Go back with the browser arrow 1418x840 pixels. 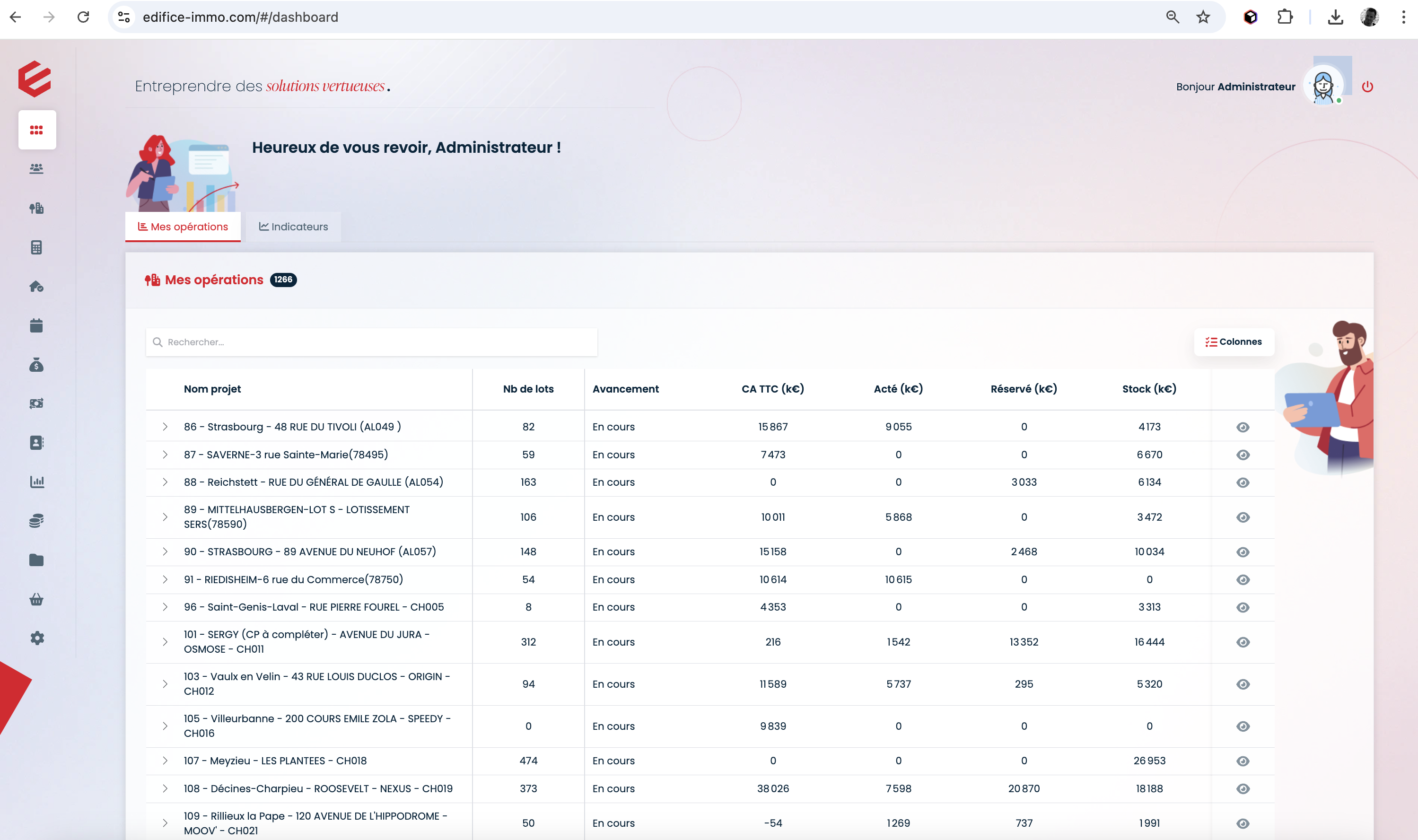click(x=15, y=17)
